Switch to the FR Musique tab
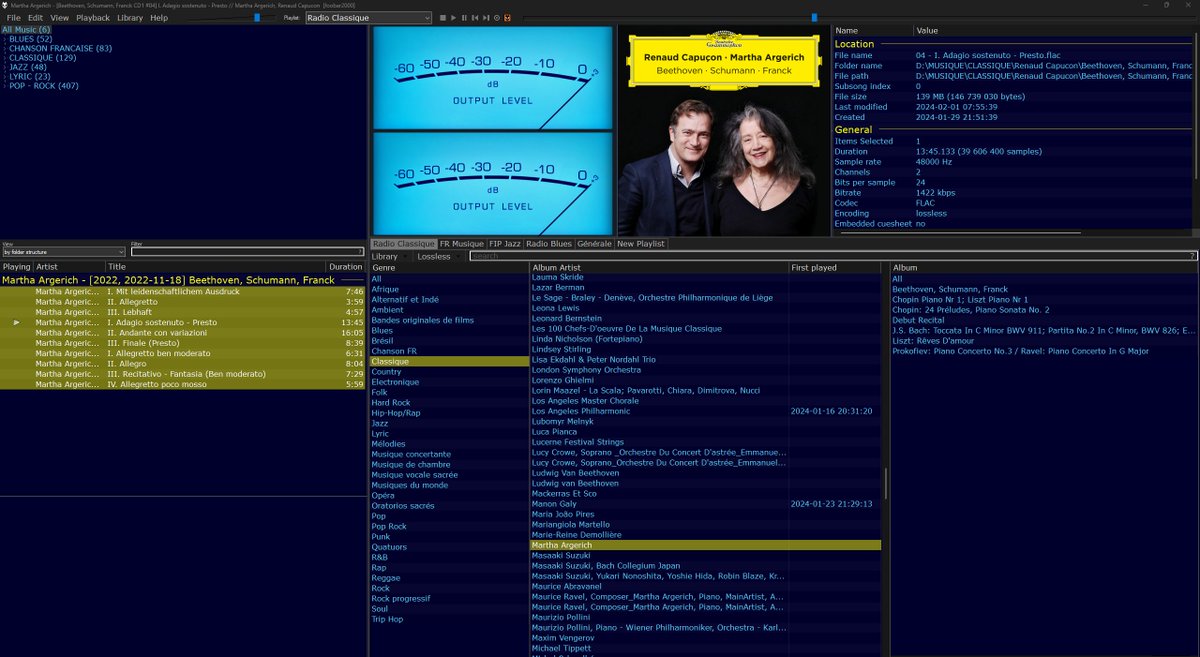Image resolution: width=1200 pixels, height=657 pixels. coord(462,243)
